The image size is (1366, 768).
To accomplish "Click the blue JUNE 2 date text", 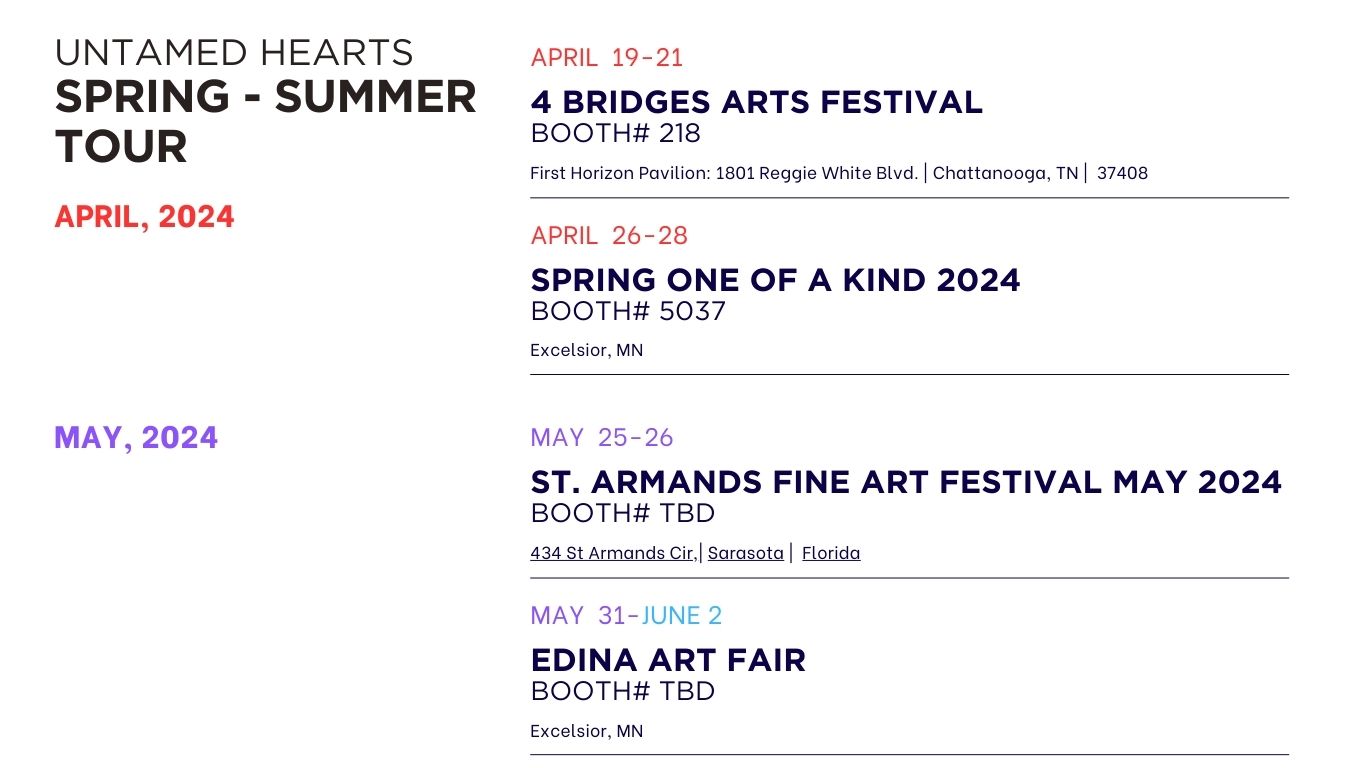I will 682,615.
